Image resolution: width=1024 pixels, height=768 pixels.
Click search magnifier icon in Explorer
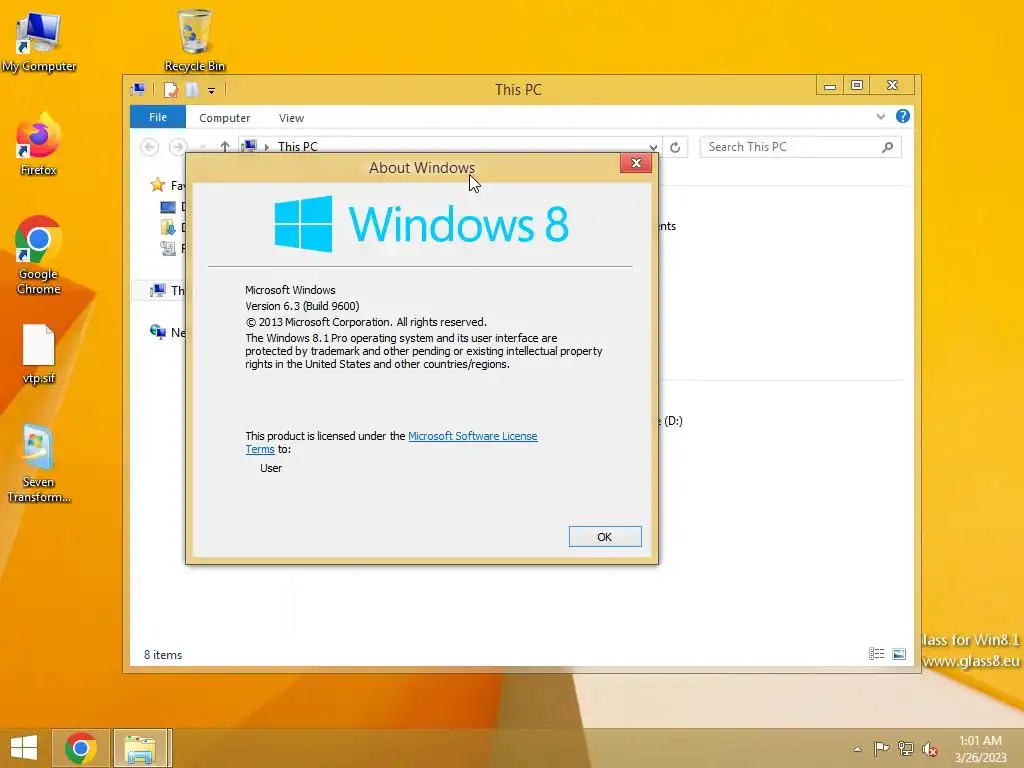pyautogui.click(x=887, y=147)
